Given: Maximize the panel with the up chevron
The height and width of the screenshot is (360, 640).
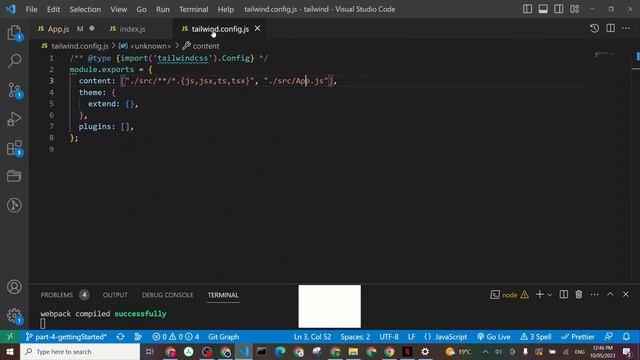Looking at the screenshot, I should coord(610,294).
